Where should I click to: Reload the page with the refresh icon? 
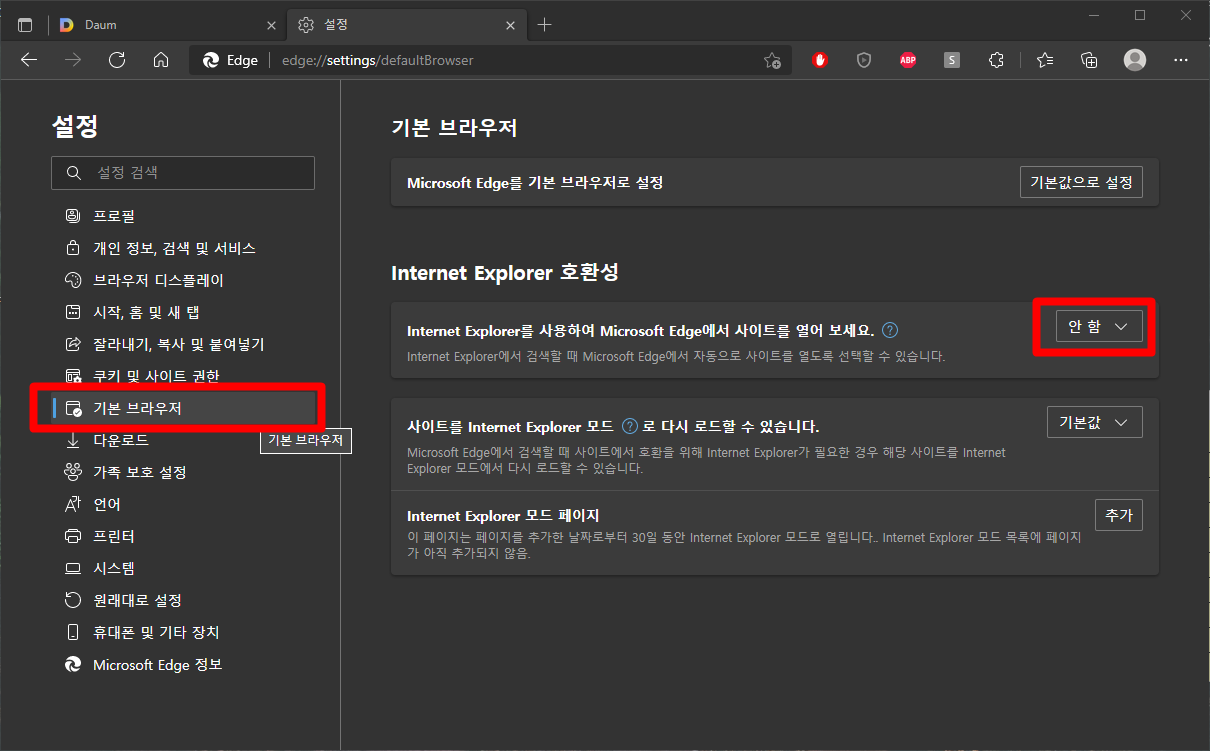pos(117,60)
